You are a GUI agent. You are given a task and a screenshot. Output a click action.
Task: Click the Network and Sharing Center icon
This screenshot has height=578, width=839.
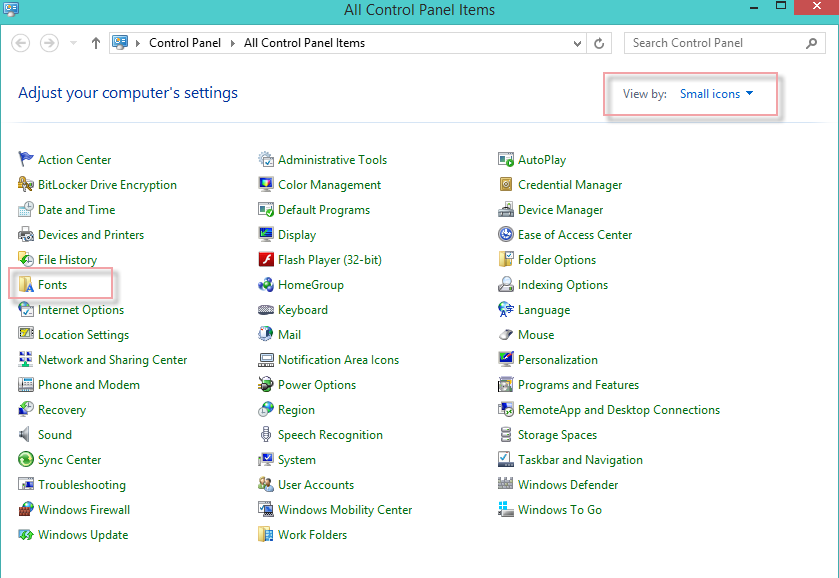click(26, 359)
